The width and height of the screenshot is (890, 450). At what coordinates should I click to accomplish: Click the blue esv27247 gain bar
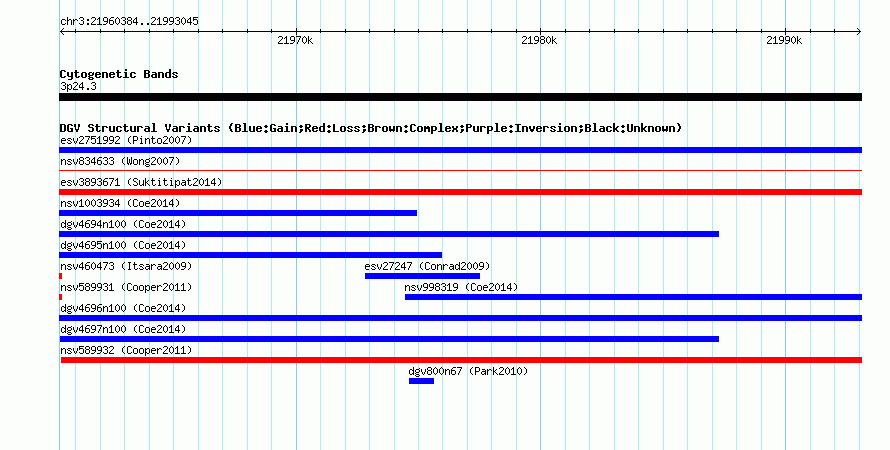(422, 276)
